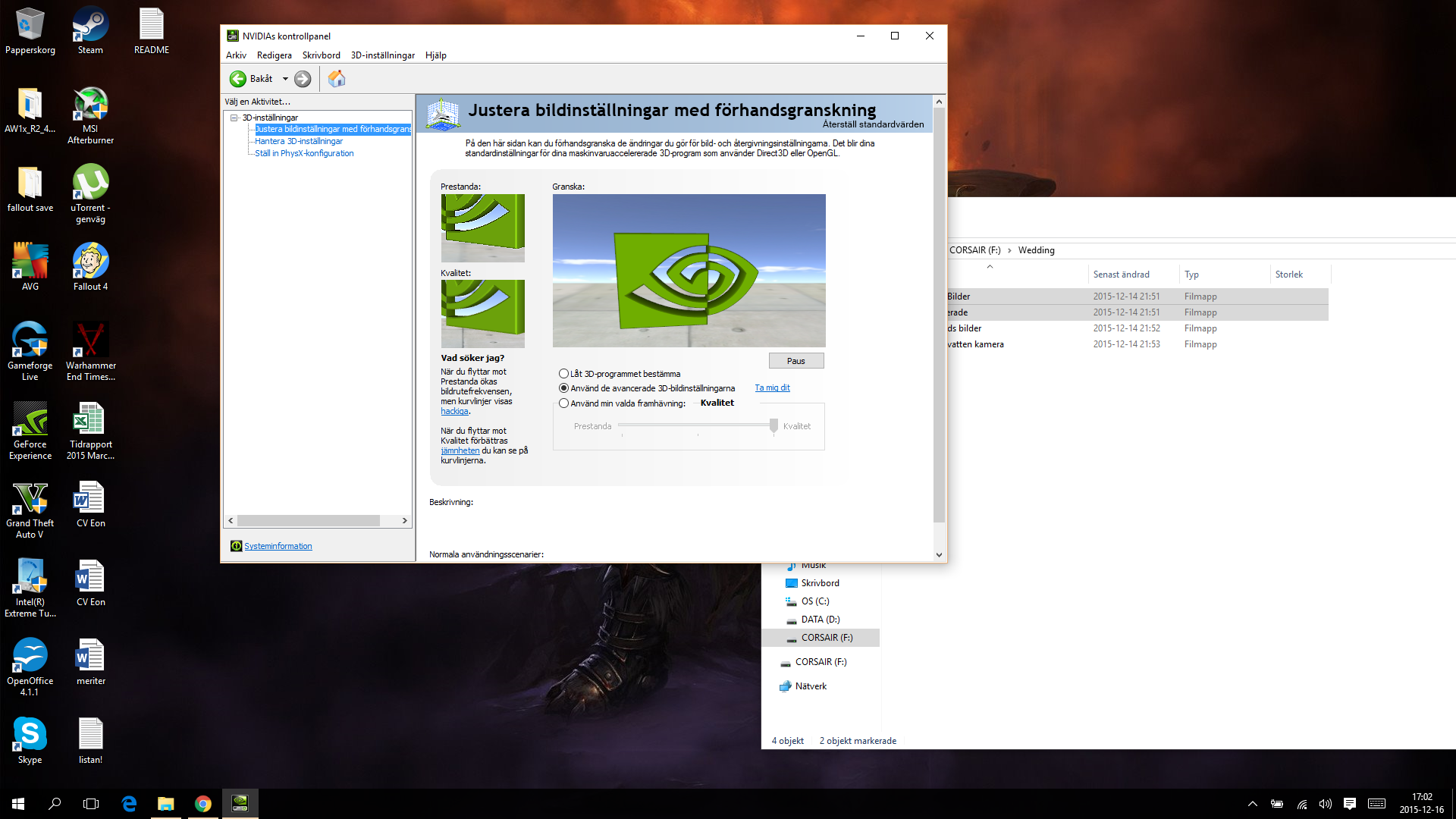The width and height of the screenshot is (1456, 819).
Task: Click the vertical scrollbar down arrow
Action: click(939, 554)
